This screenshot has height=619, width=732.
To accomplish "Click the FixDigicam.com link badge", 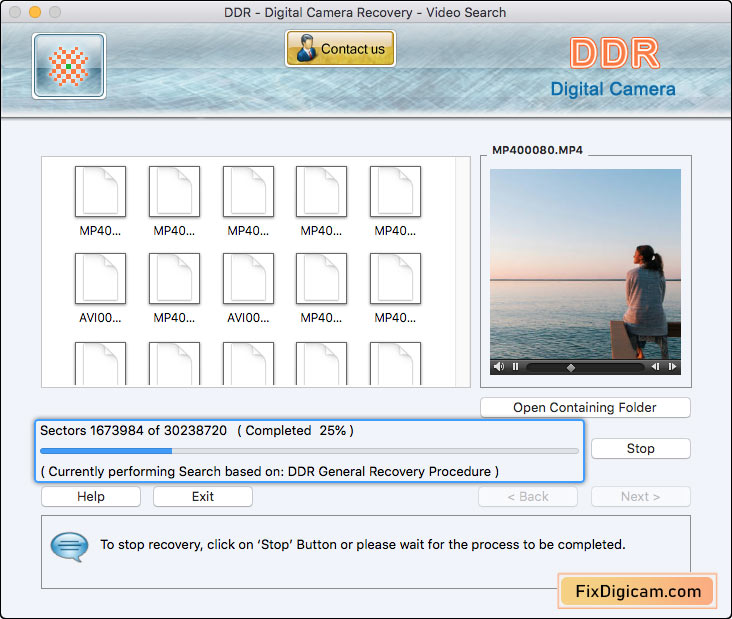I will click(x=637, y=591).
